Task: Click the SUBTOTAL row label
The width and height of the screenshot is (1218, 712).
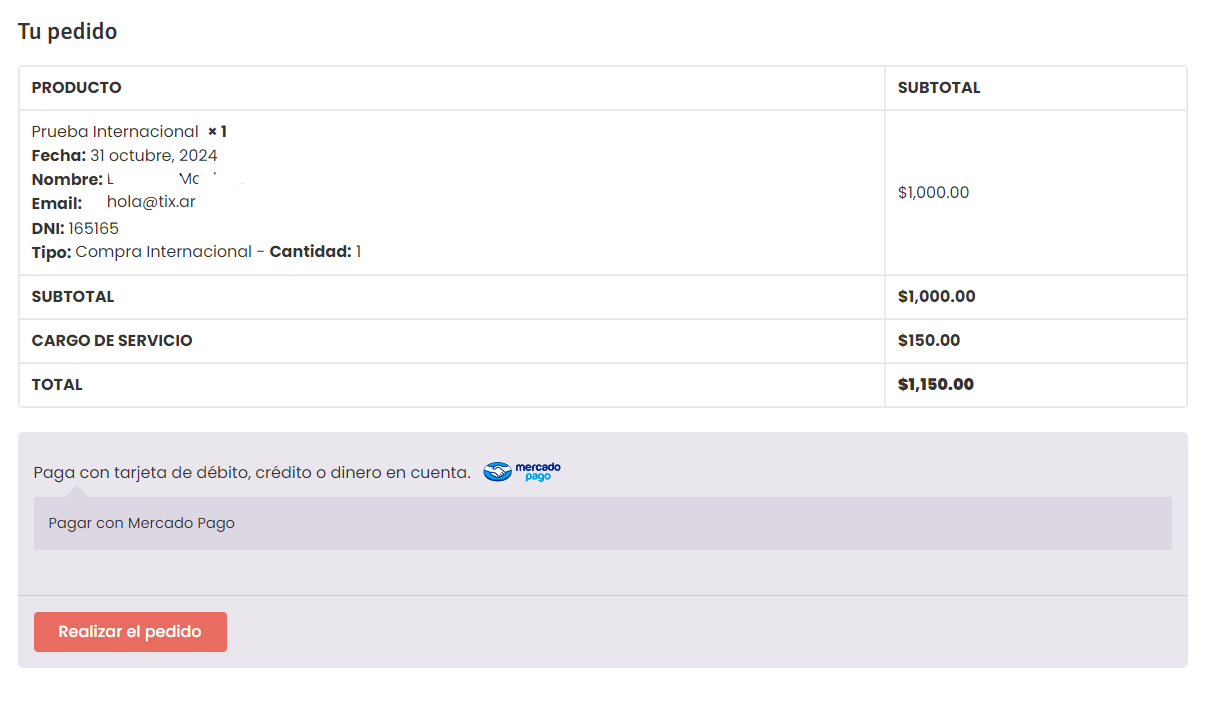Action: pos(72,297)
